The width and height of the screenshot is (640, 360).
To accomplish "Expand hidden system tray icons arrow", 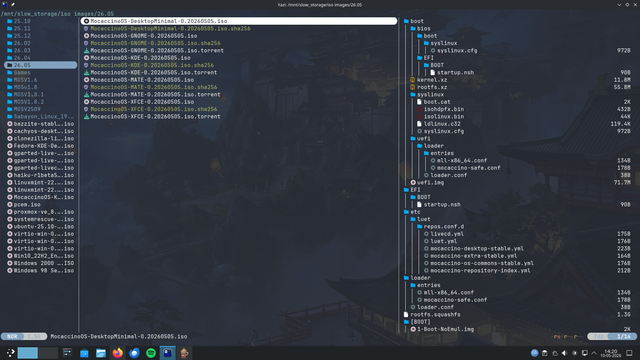I will [594, 353].
